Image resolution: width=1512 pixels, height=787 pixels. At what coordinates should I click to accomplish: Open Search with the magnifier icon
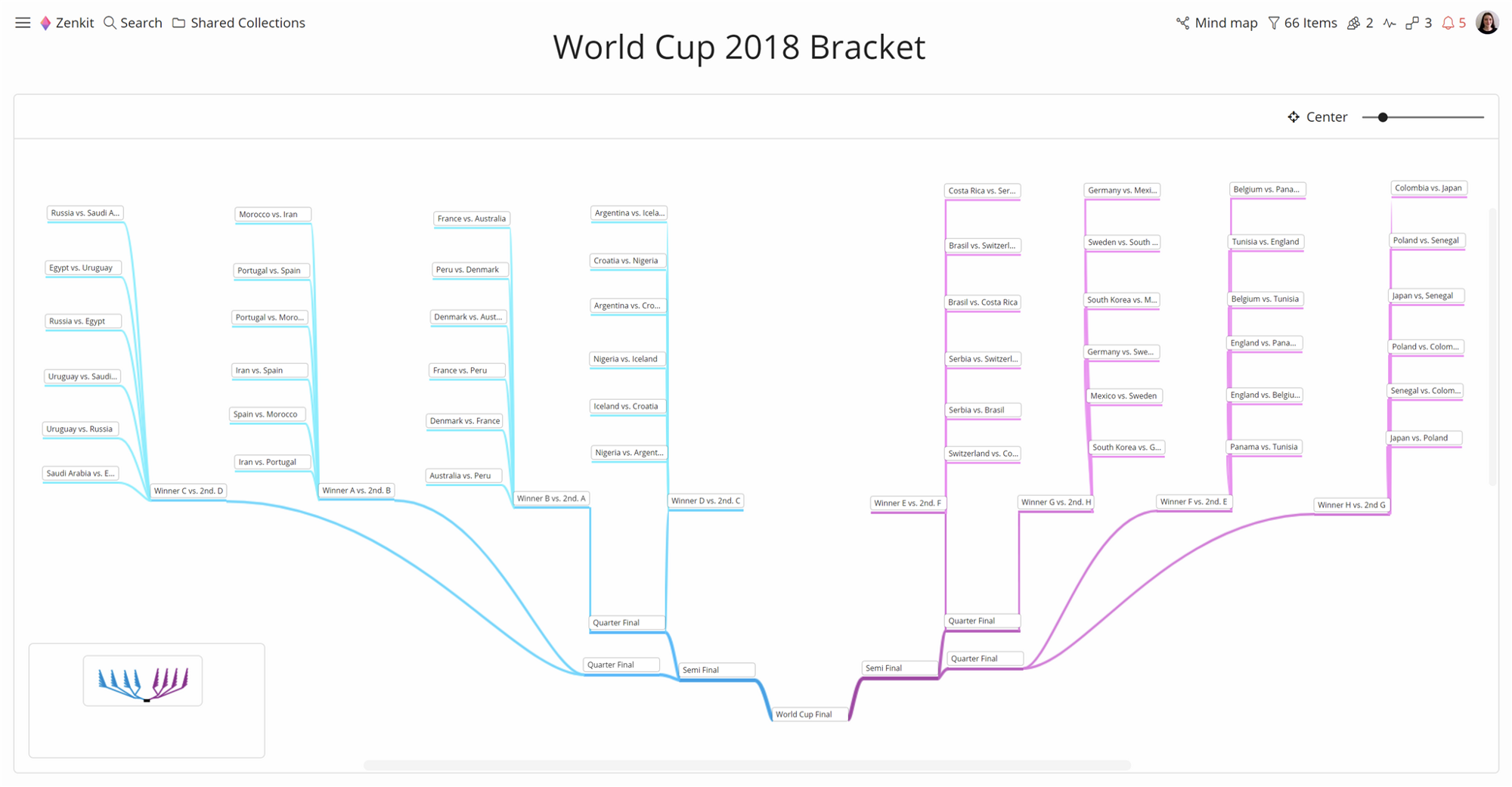coord(110,23)
